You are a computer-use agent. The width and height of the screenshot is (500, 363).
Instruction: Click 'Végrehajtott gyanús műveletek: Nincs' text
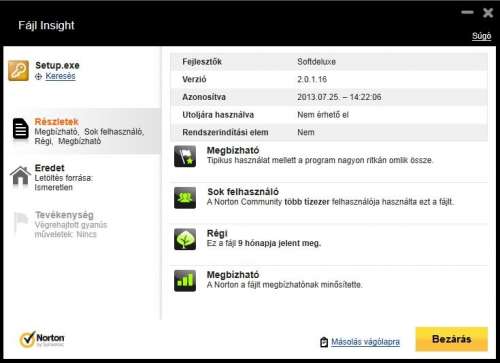[x=71, y=230]
